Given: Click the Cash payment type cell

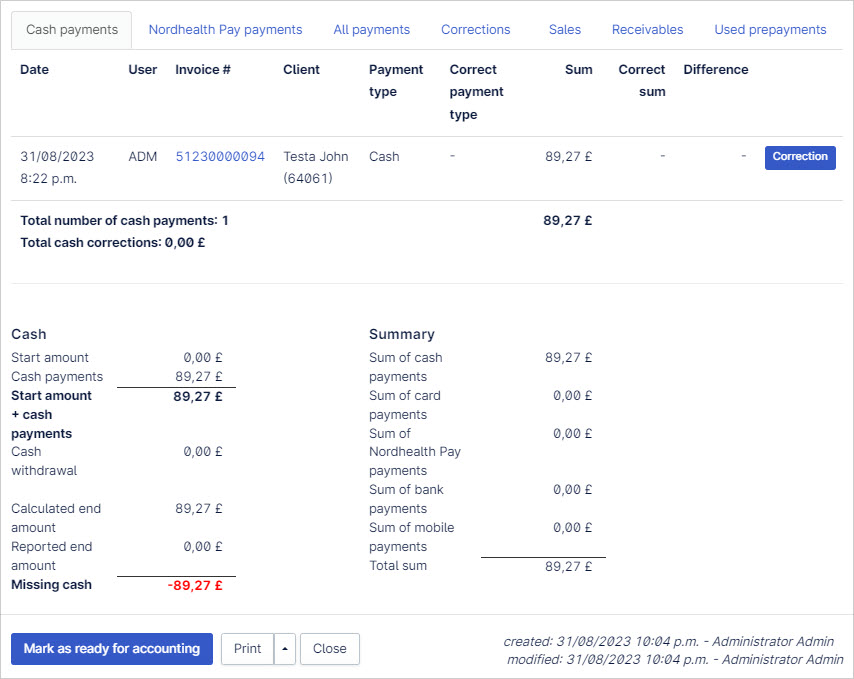Looking at the screenshot, I should point(384,157).
